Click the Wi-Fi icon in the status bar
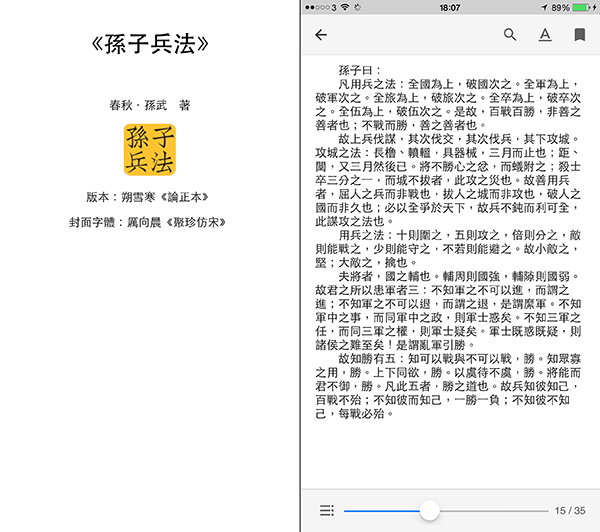The height and width of the screenshot is (532, 600). [345, 7]
